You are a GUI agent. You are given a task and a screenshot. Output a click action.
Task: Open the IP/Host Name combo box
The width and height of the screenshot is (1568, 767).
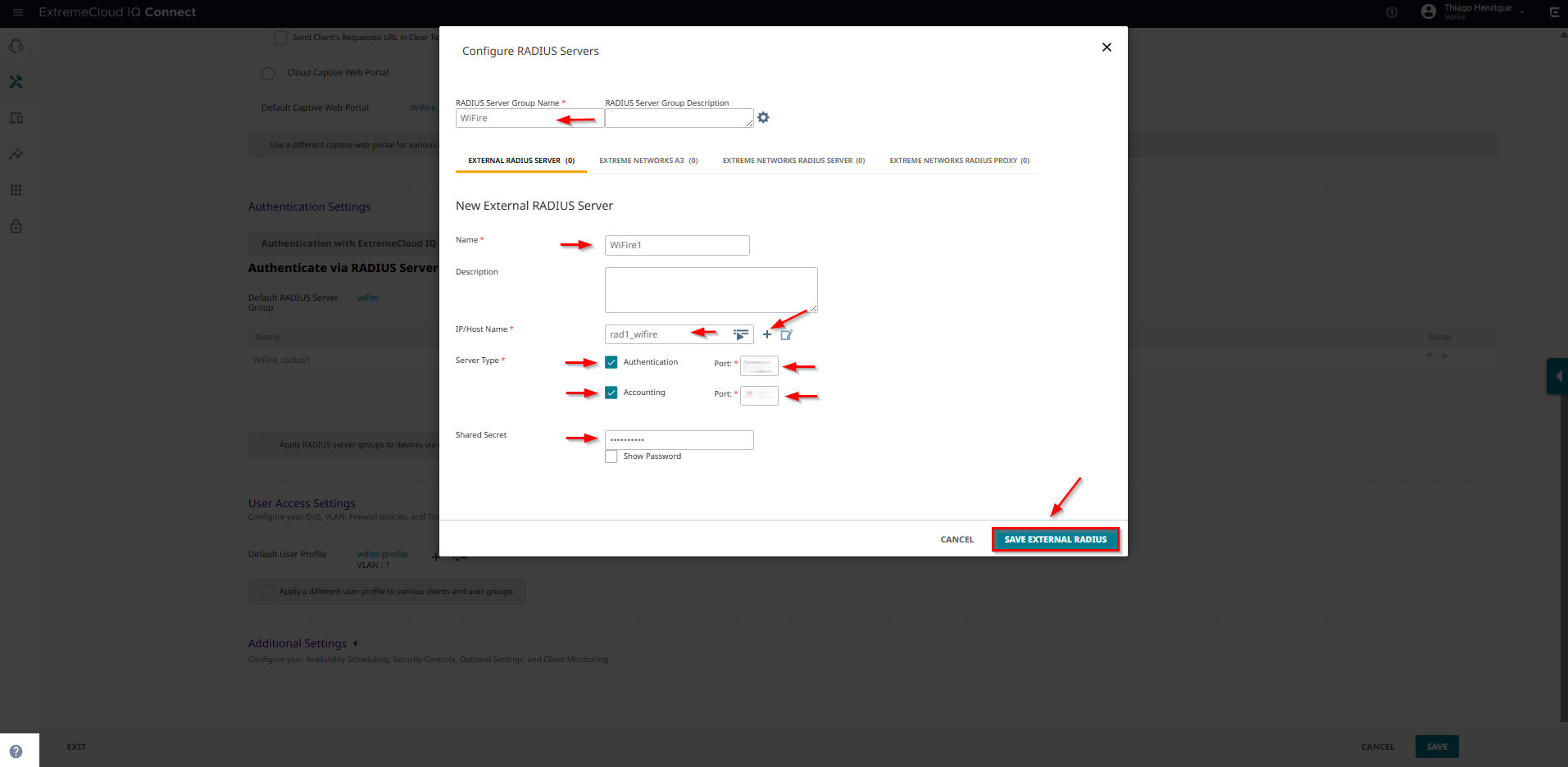tap(679, 334)
